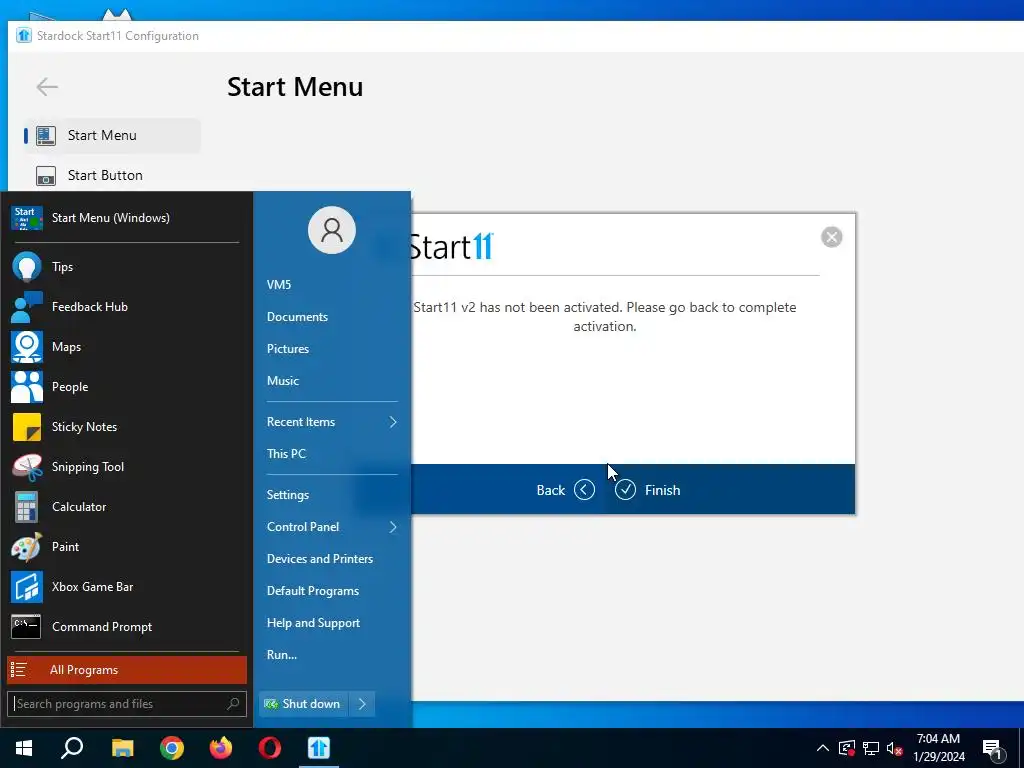Open Xbox Game Bar icon
Screen dimensions: 1024x768
pos(27,586)
